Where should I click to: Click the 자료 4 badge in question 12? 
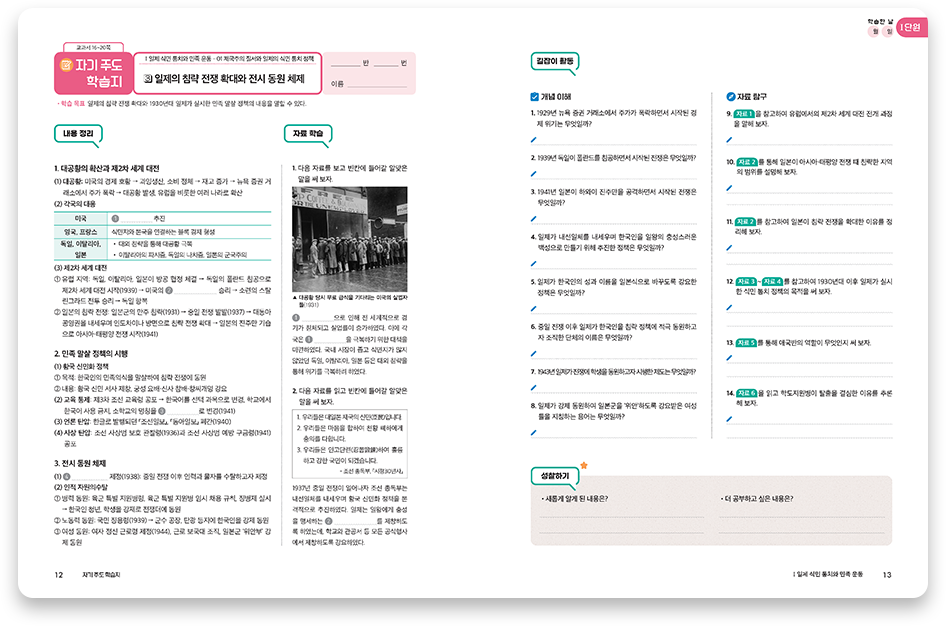772,281
